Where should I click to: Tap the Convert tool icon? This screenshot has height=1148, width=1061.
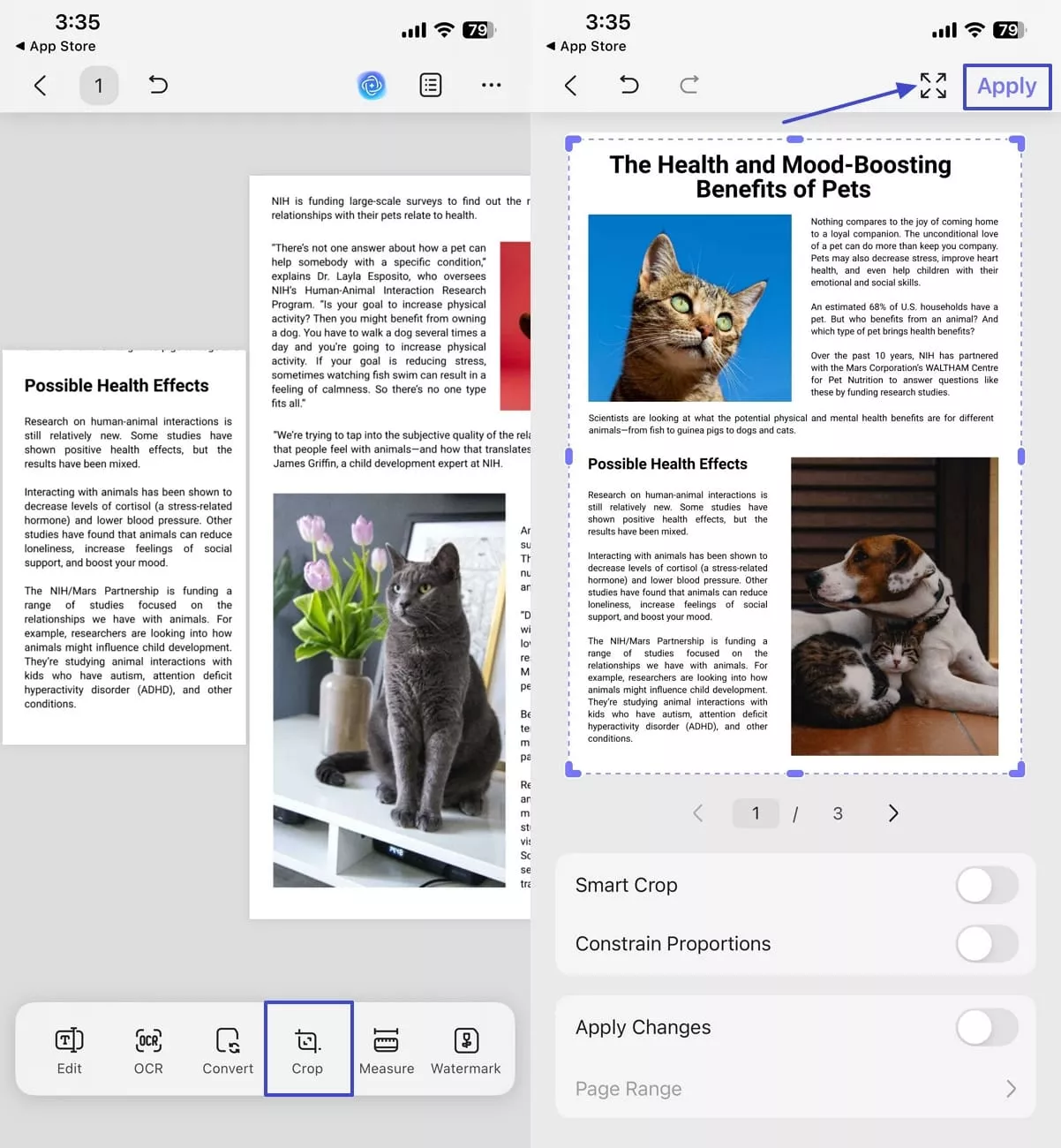pos(228,1049)
